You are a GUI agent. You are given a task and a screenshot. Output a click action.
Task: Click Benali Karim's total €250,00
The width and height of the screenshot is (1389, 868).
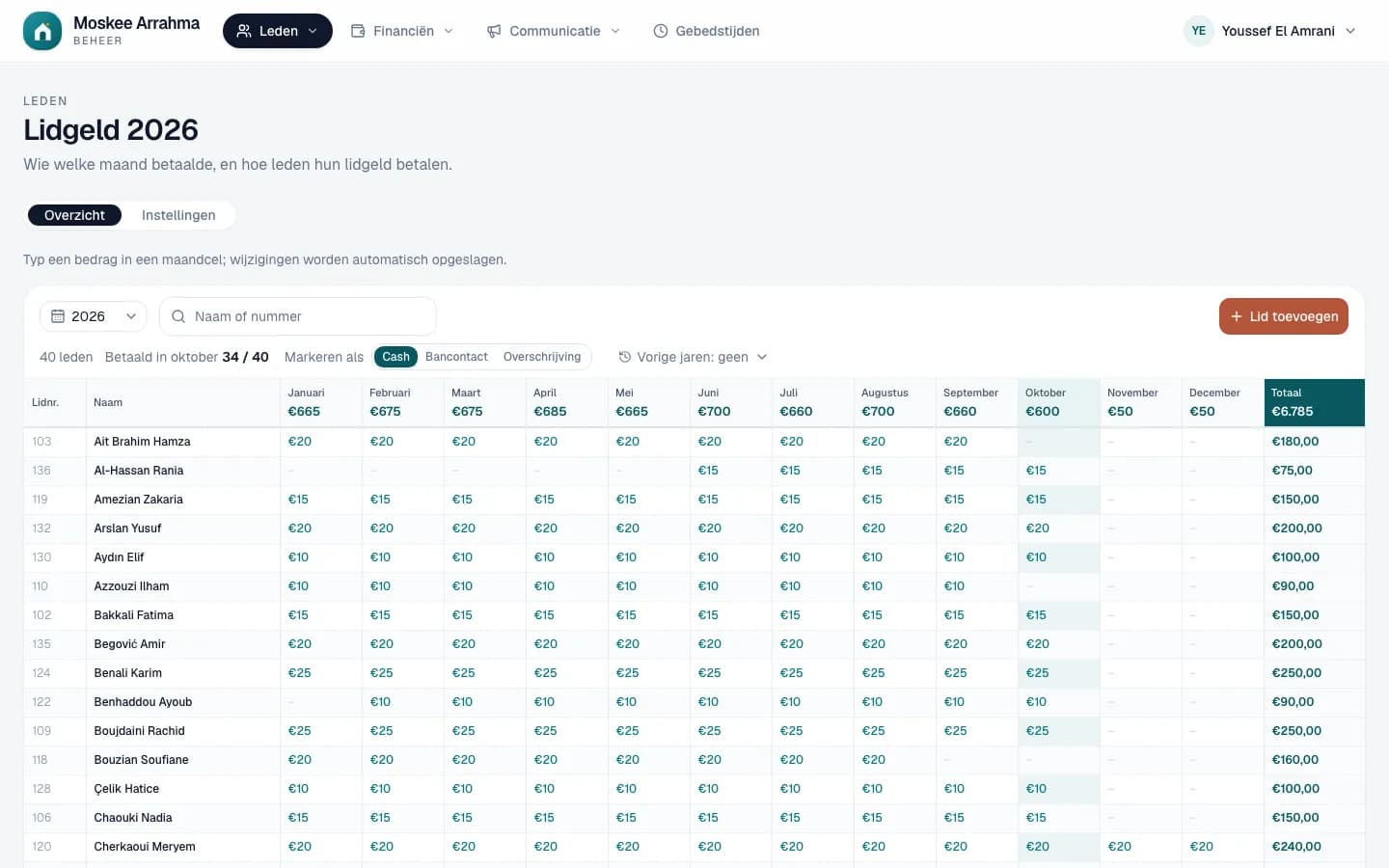coord(1296,673)
